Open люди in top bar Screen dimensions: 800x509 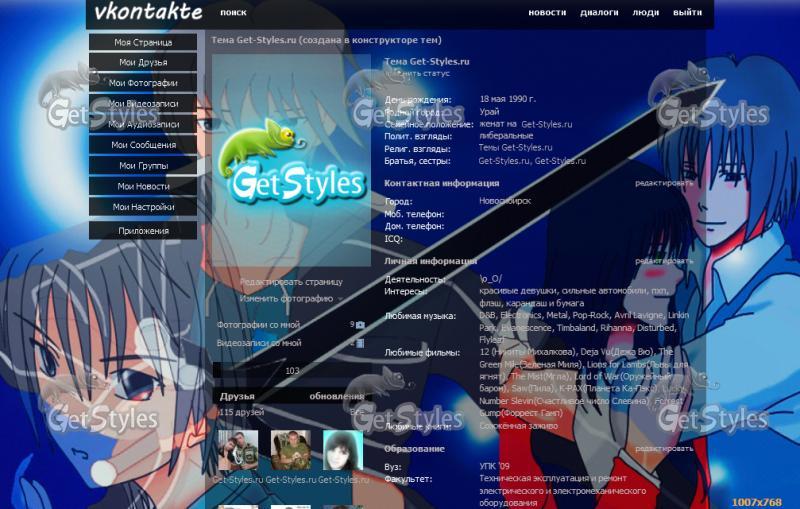[645, 12]
